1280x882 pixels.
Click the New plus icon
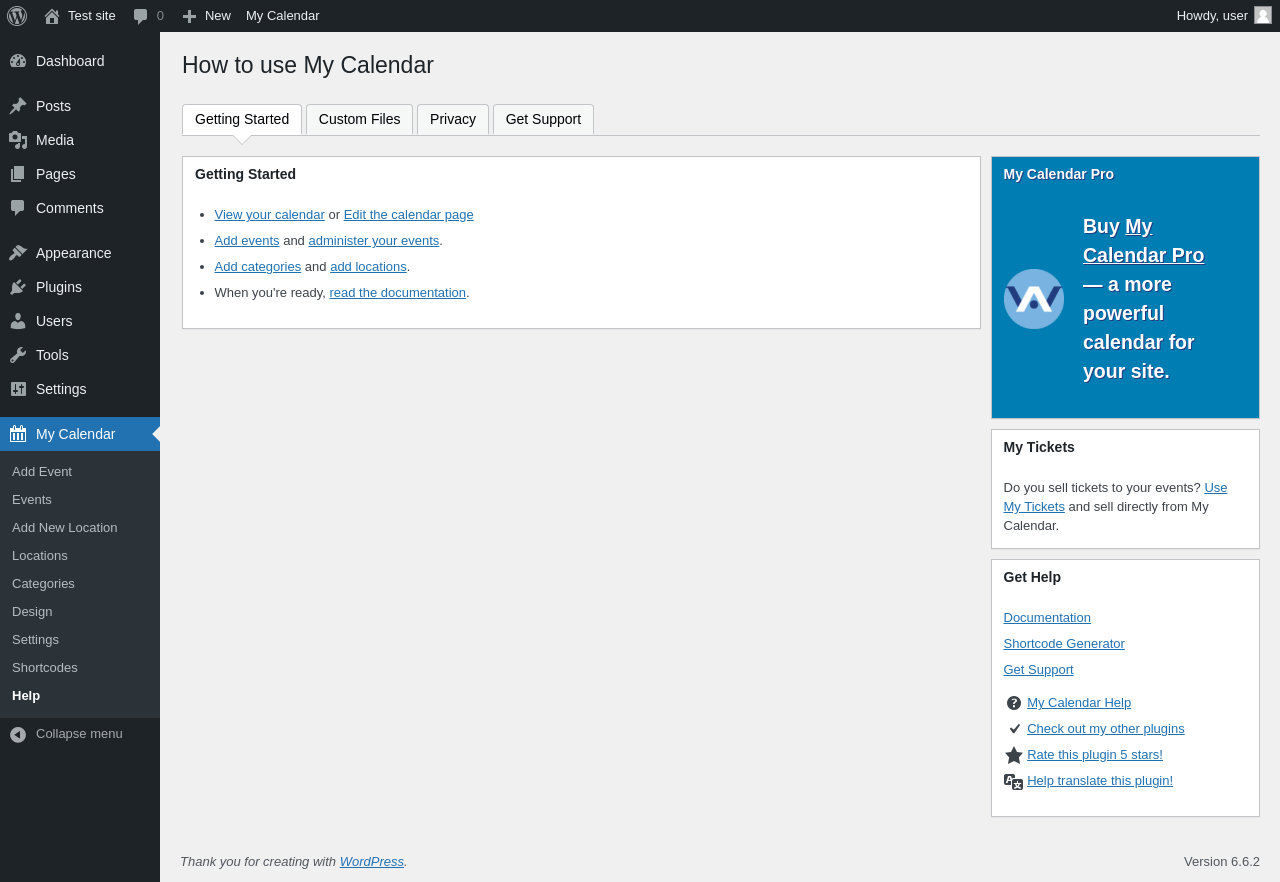pyautogui.click(x=189, y=16)
